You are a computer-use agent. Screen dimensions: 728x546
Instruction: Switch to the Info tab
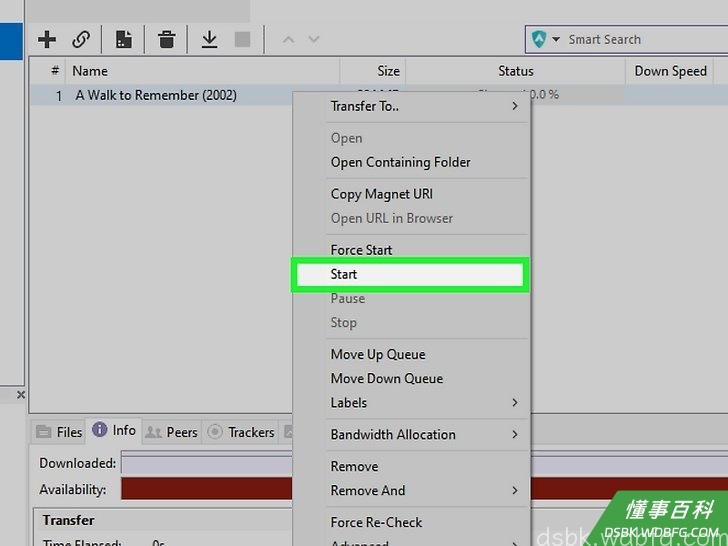pos(114,430)
